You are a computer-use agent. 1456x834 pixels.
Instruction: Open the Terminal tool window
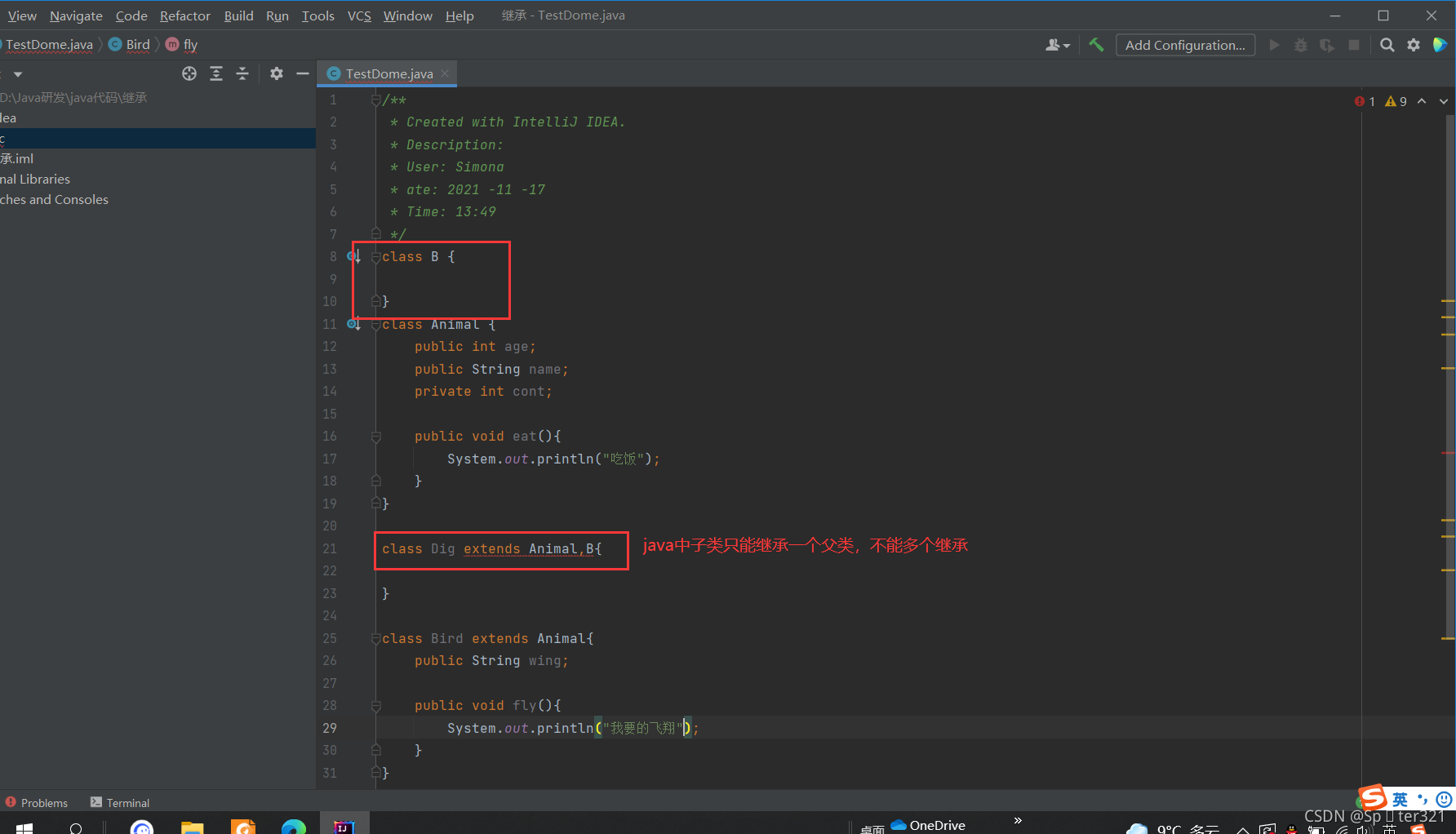click(120, 803)
